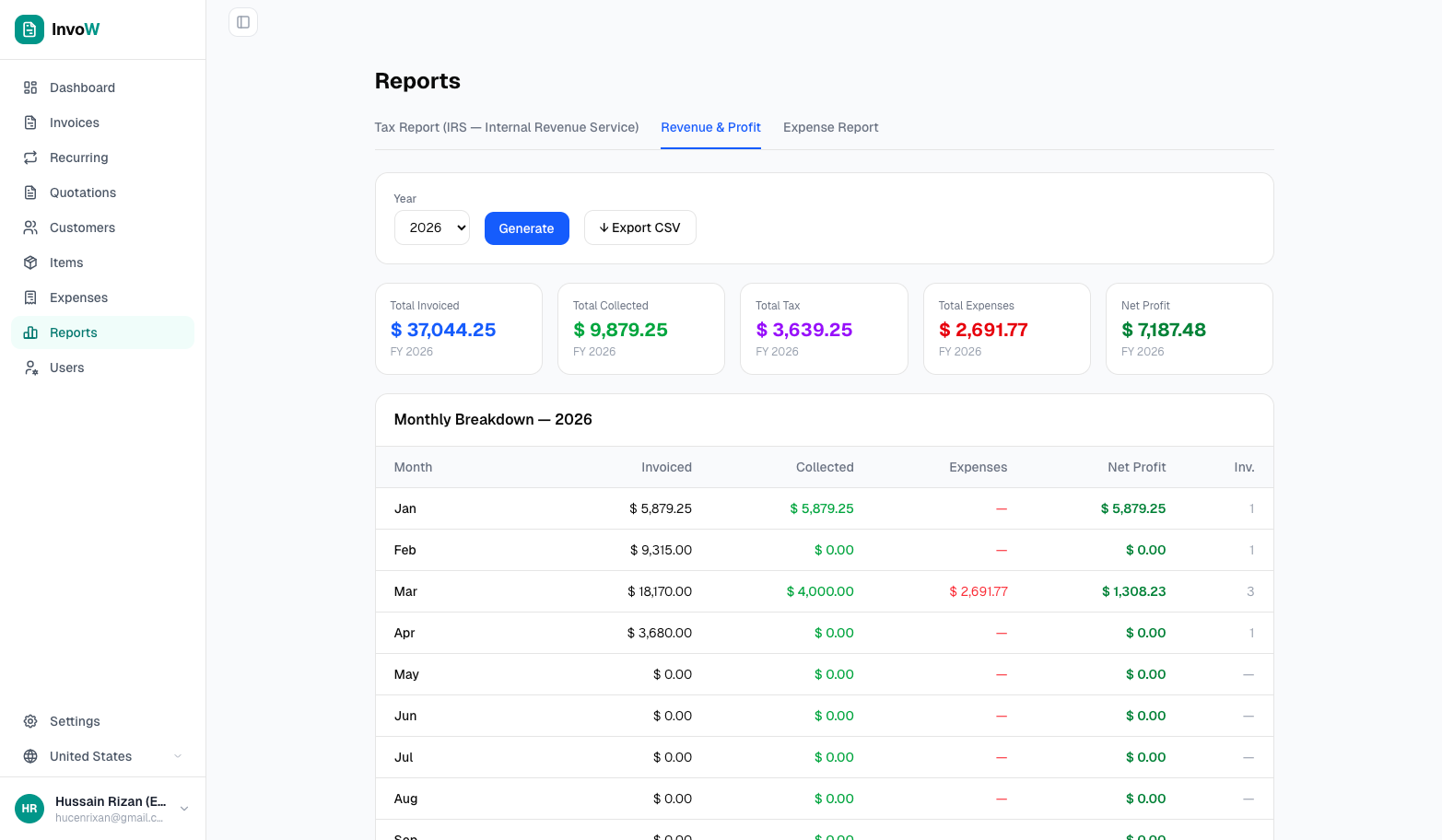Image resolution: width=1442 pixels, height=840 pixels.
Task: Select the Revenue & Profit tab
Action: tap(710, 127)
